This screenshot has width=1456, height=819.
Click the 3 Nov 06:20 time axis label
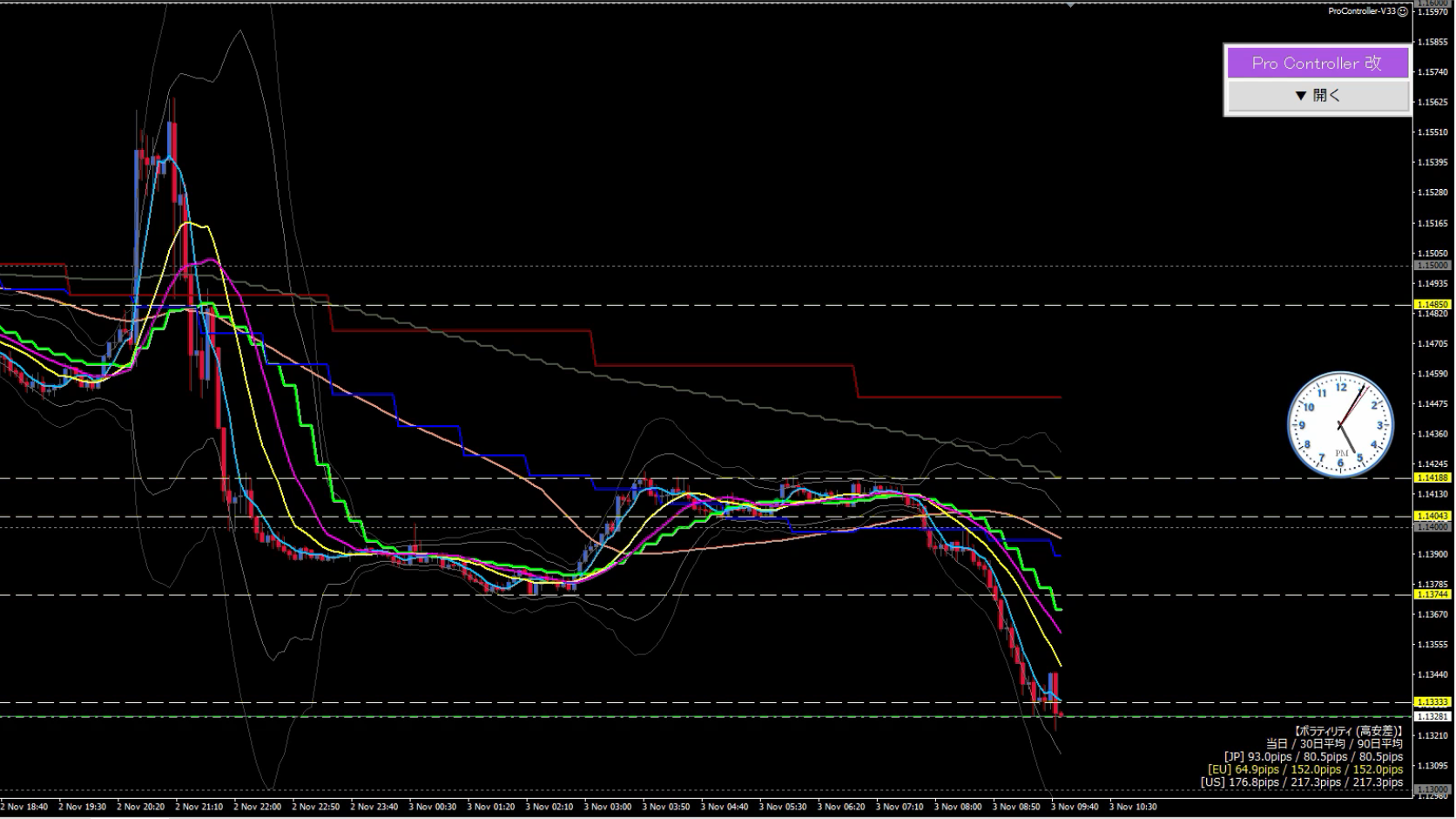pos(840,807)
